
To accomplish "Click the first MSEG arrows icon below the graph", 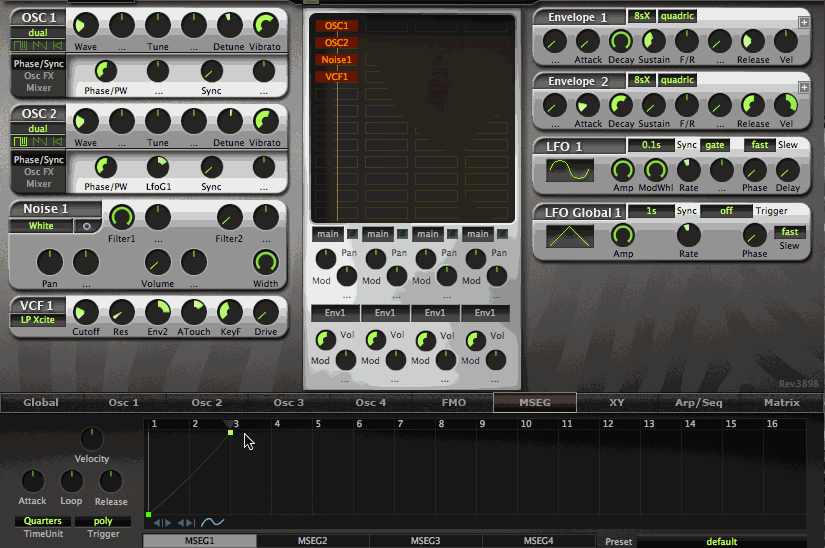I will click(x=162, y=523).
